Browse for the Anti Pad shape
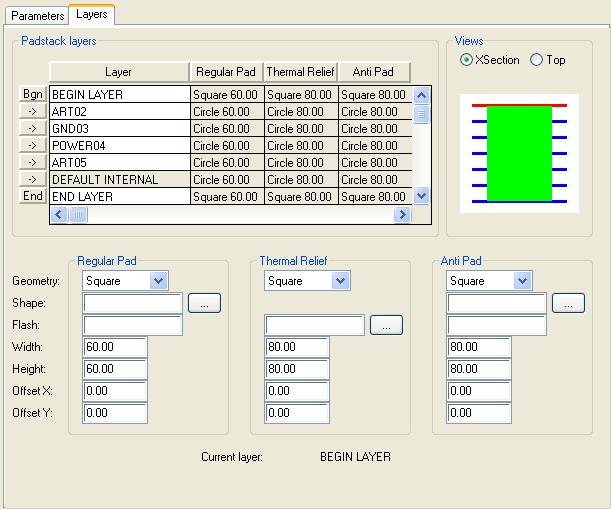This screenshot has height=509, width=611. [x=568, y=303]
